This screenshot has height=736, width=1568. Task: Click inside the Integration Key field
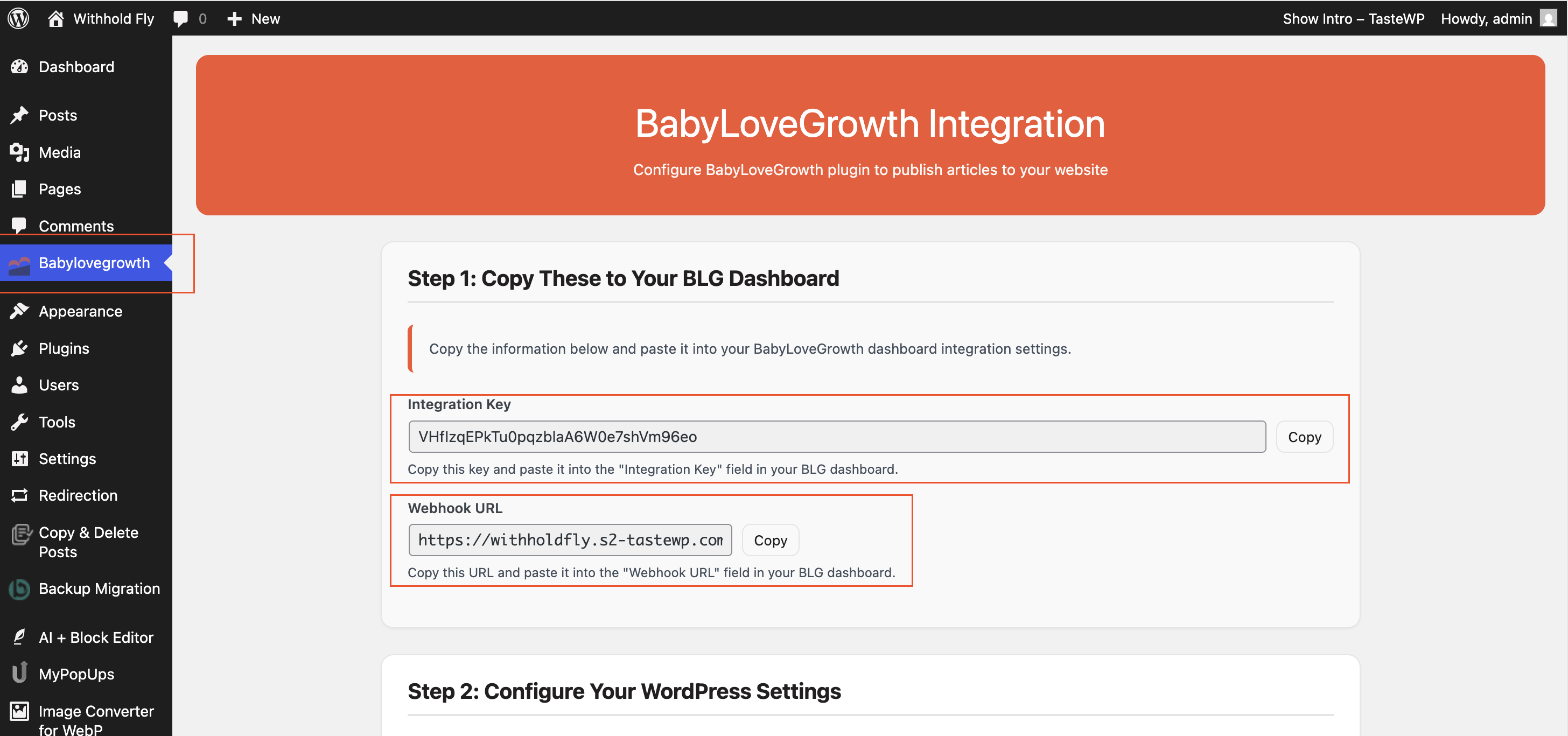(x=836, y=437)
